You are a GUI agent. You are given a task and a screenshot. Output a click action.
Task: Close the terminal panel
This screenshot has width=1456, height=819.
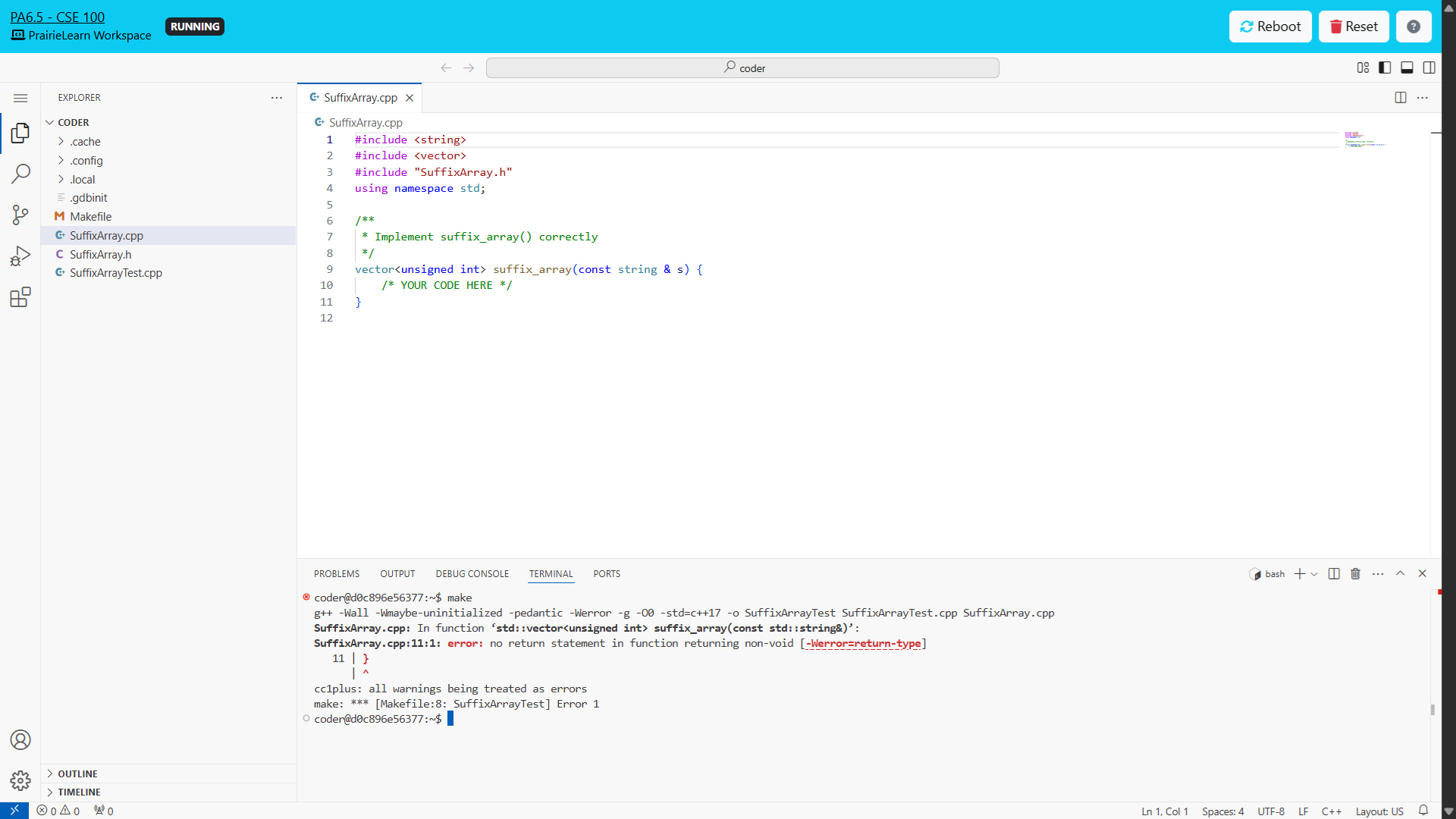(1423, 574)
